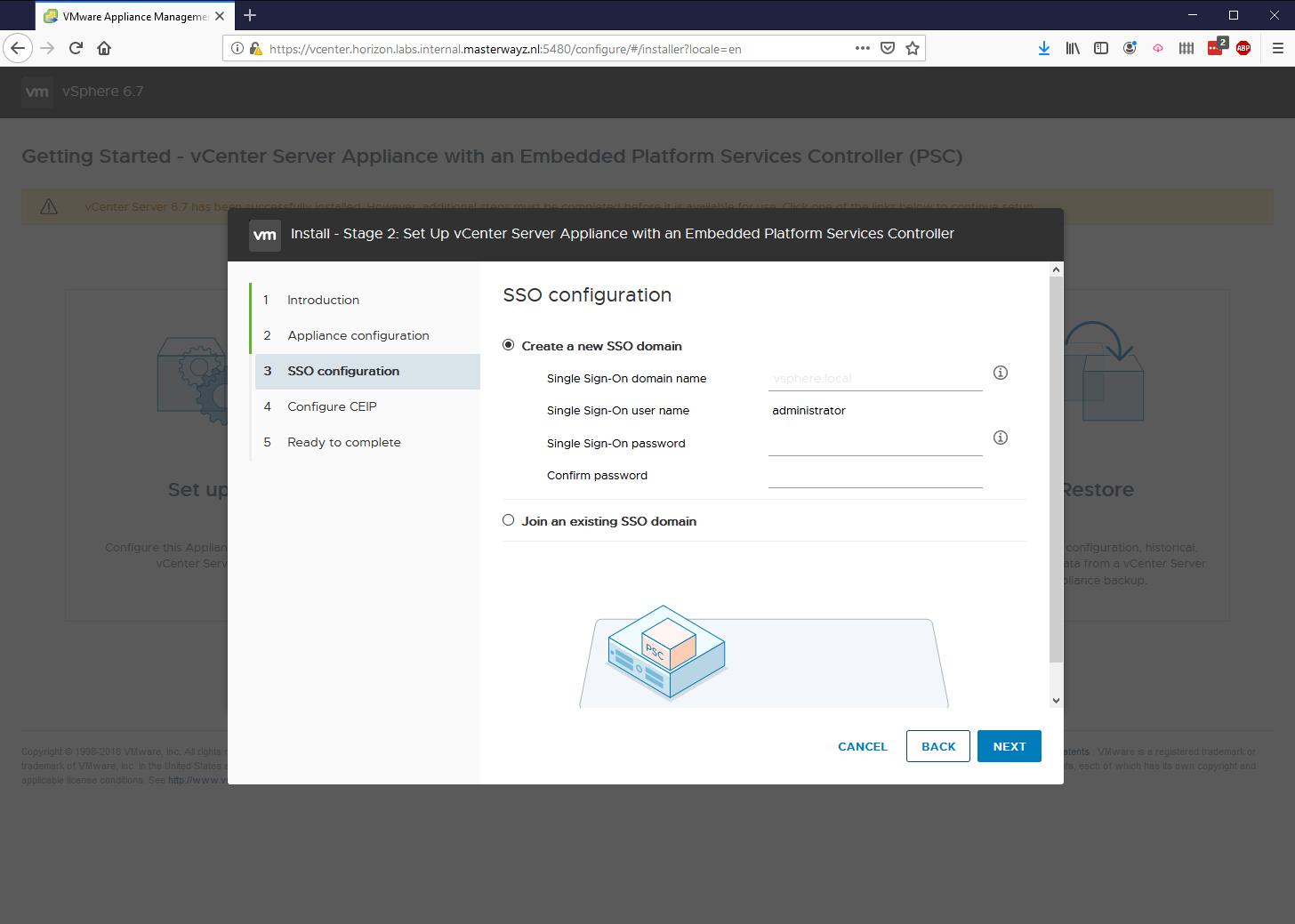The image size is (1295, 924).
Task: Go back in browser history
Action: (x=18, y=48)
